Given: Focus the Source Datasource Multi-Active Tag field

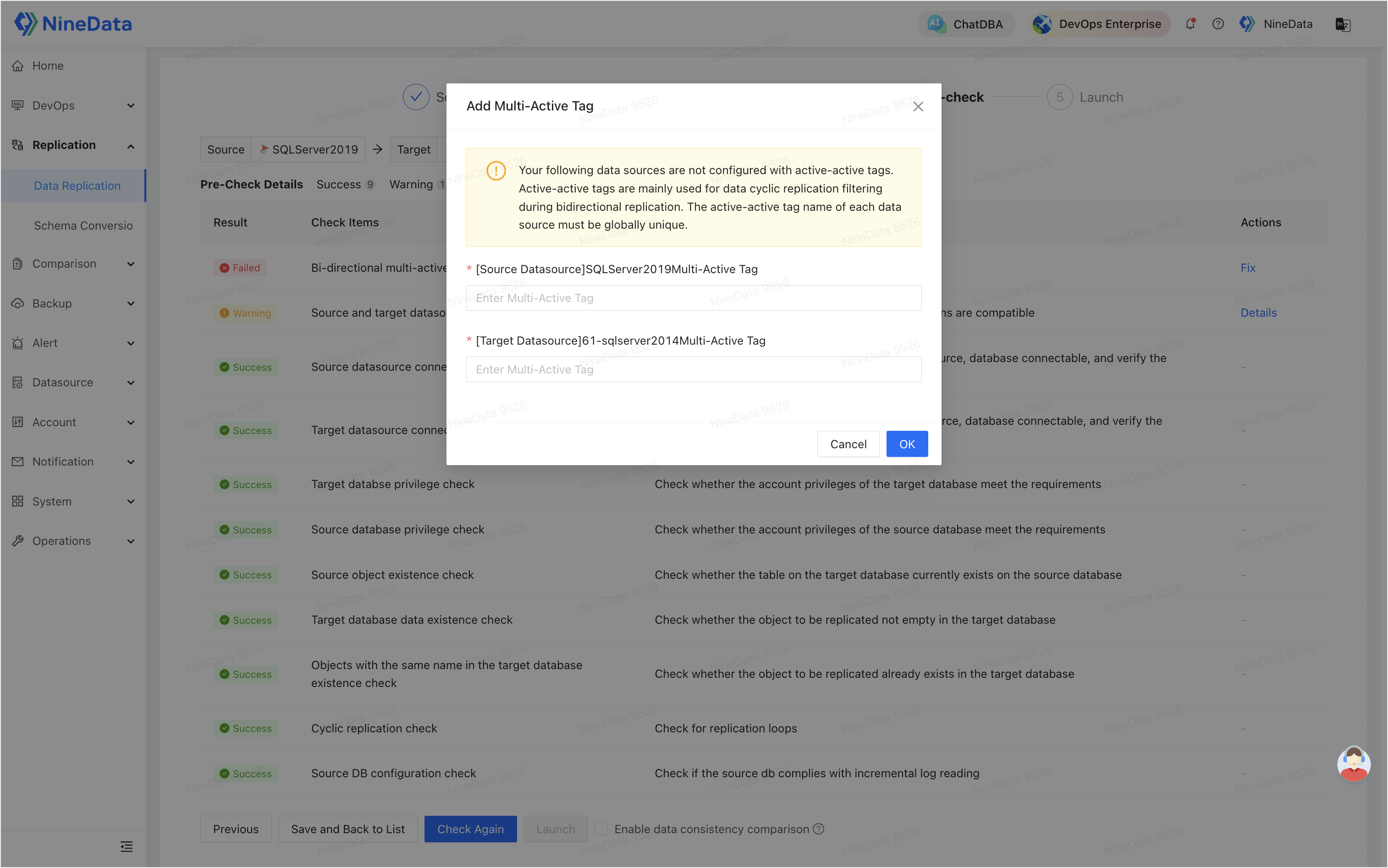Looking at the screenshot, I should pyautogui.click(x=694, y=298).
